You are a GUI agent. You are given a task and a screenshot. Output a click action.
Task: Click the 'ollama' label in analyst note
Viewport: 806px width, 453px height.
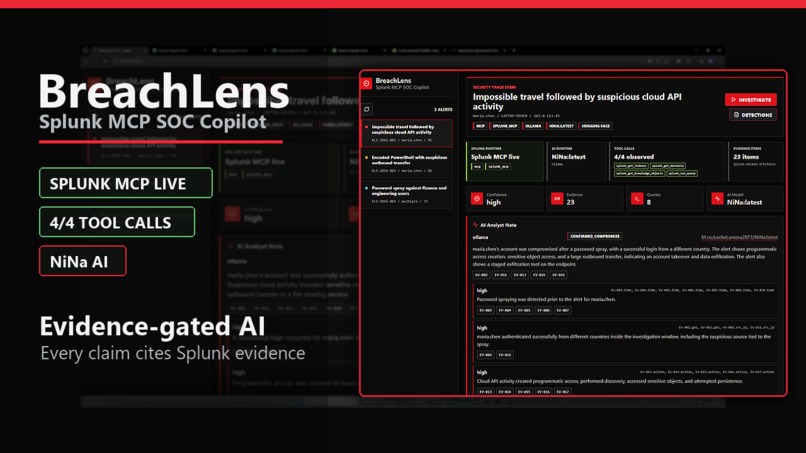pyautogui.click(x=480, y=237)
